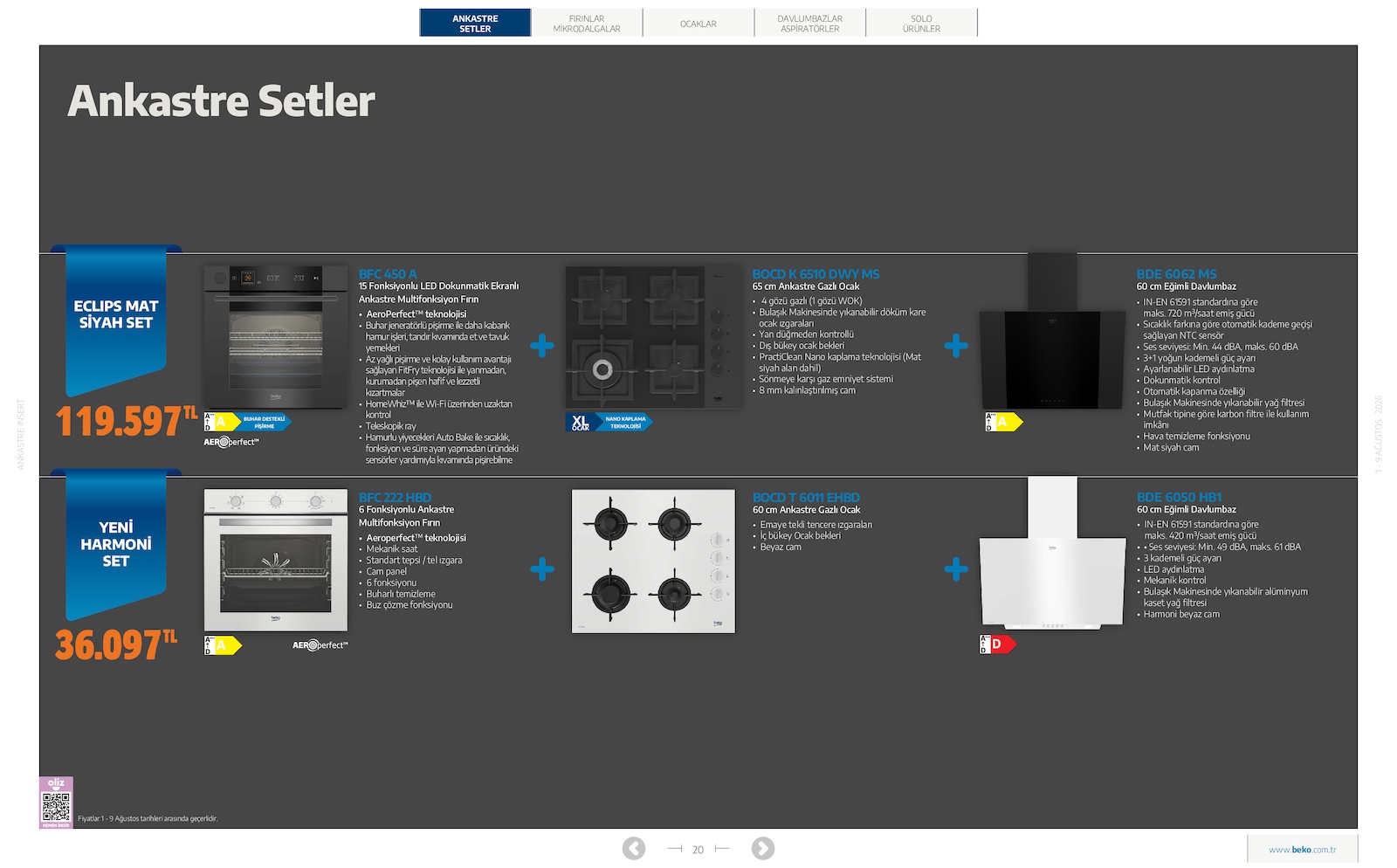Open the Solo Ürünler tab
This screenshot has width=1397, height=868.
[x=922, y=23]
